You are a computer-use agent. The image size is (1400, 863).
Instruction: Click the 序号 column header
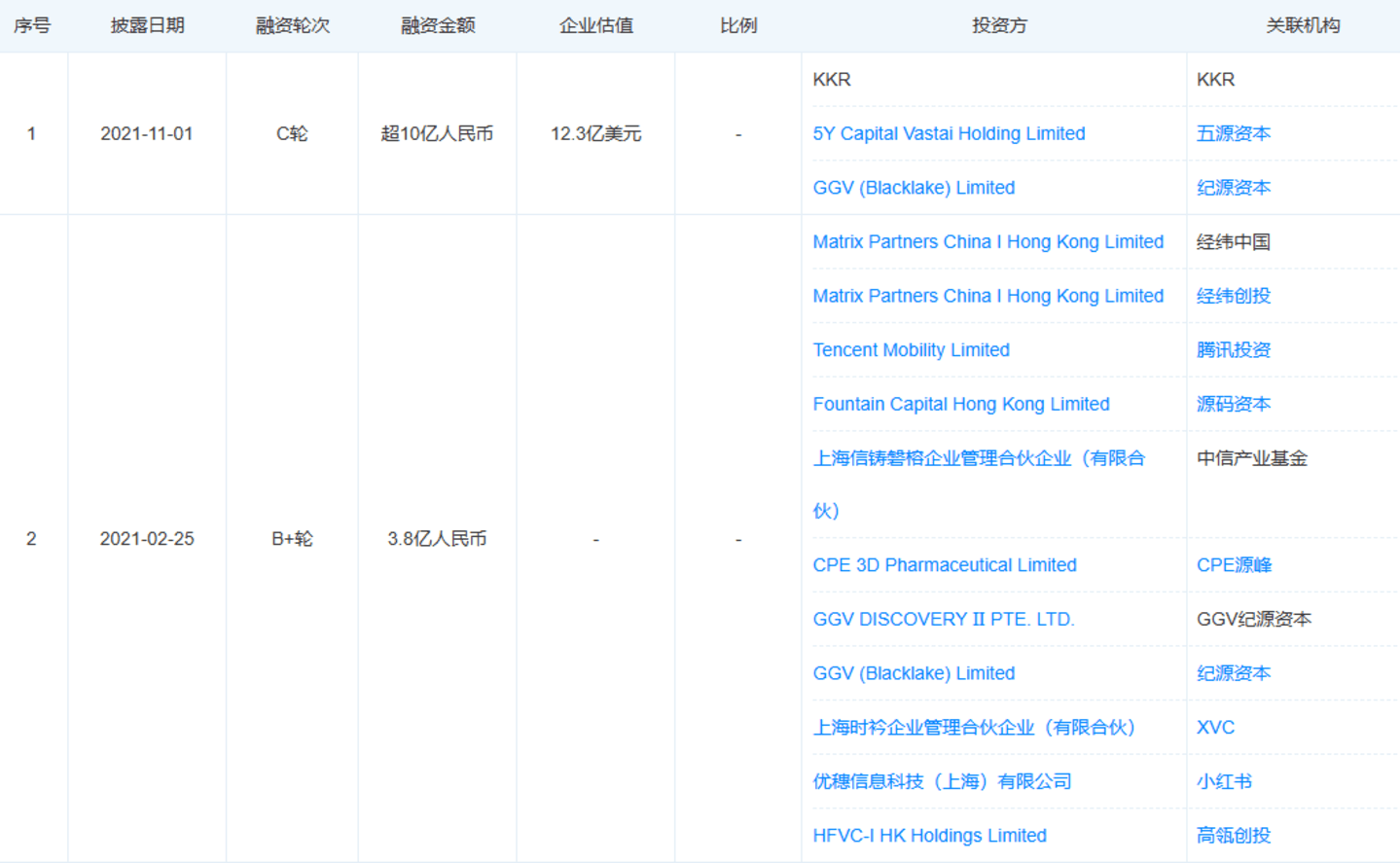[x=32, y=25]
